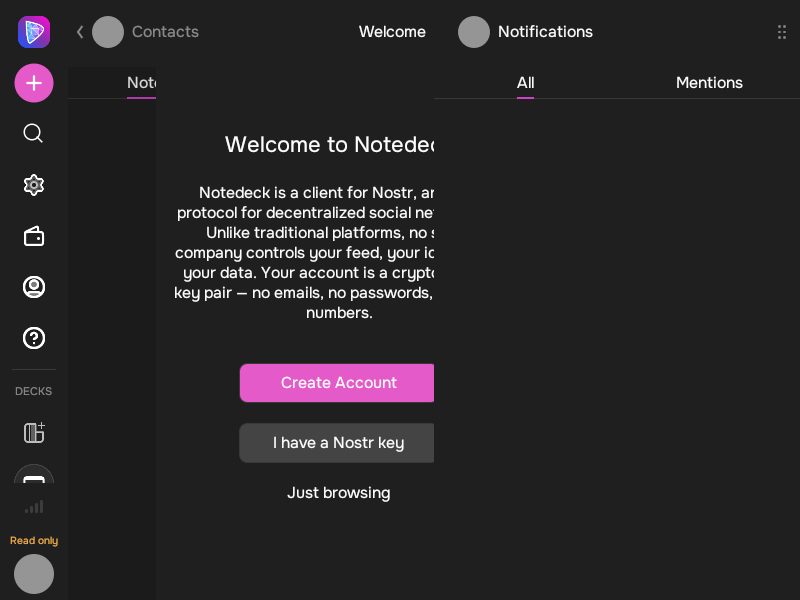Viewport: 800px width, 600px height.
Task: Click the Create Account button
Action: 337,383
